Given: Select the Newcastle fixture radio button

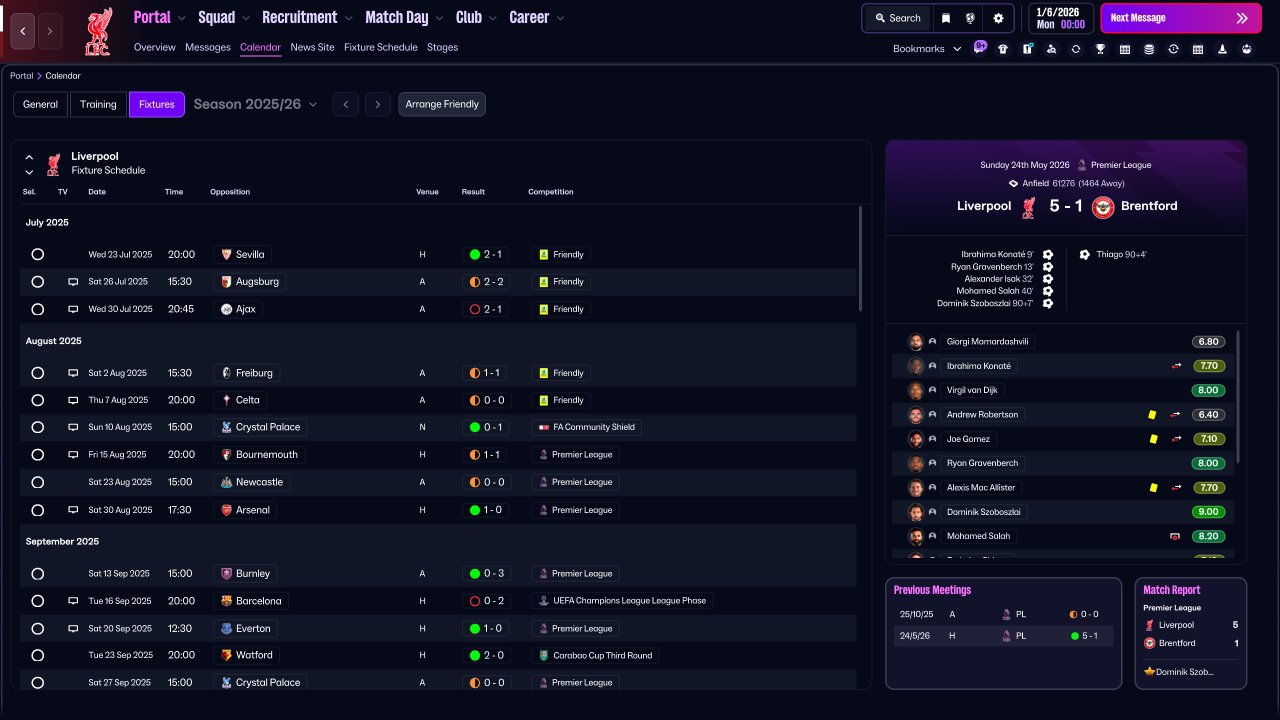Looking at the screenshot, I should tap(38, 483).
